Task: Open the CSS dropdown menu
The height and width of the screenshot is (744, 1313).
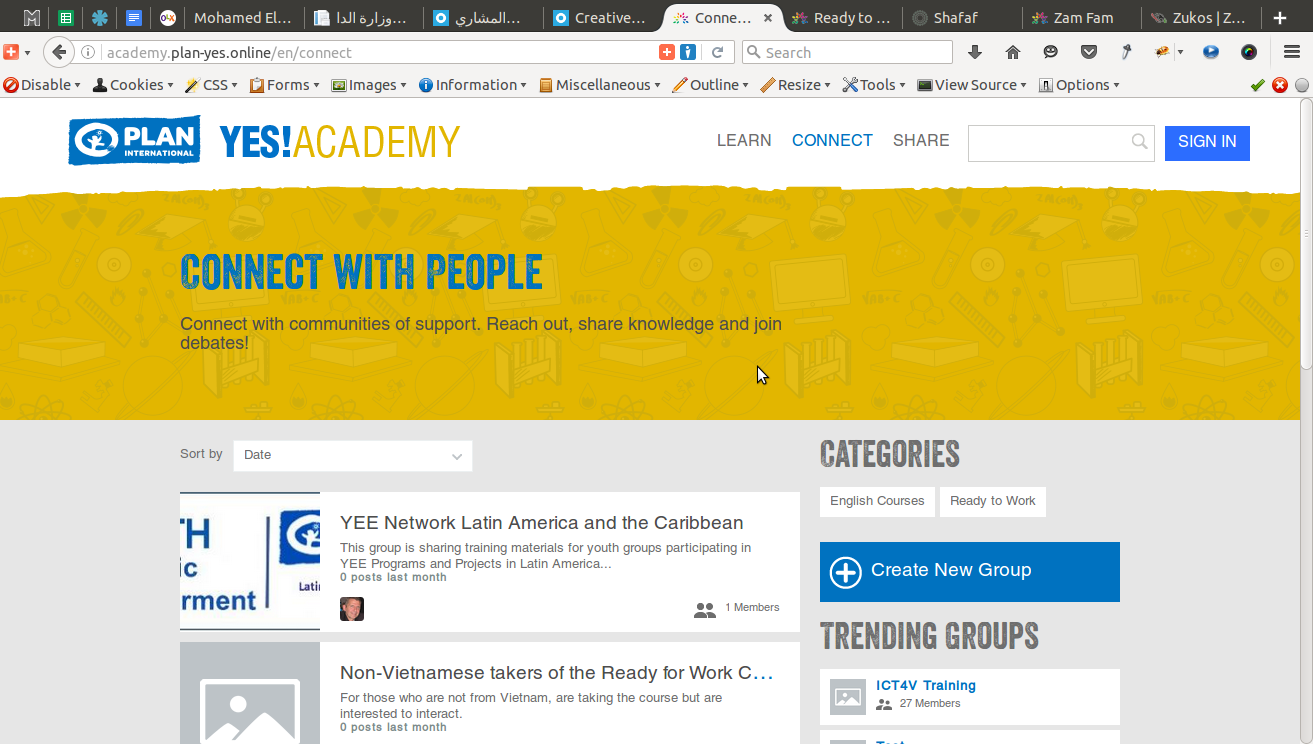Action: point(212,85)
